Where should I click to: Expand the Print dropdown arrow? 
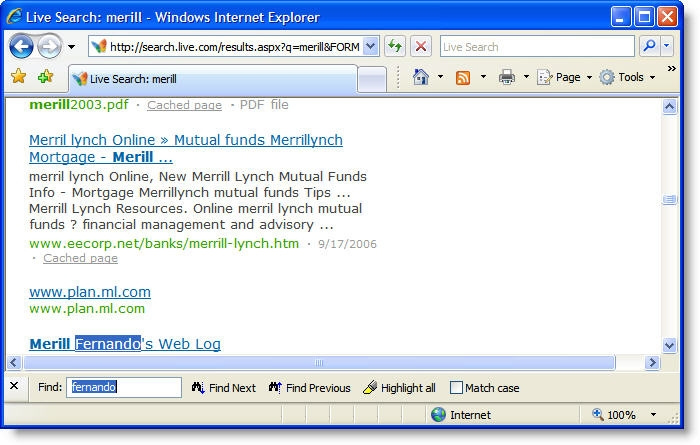pos(526,77)
